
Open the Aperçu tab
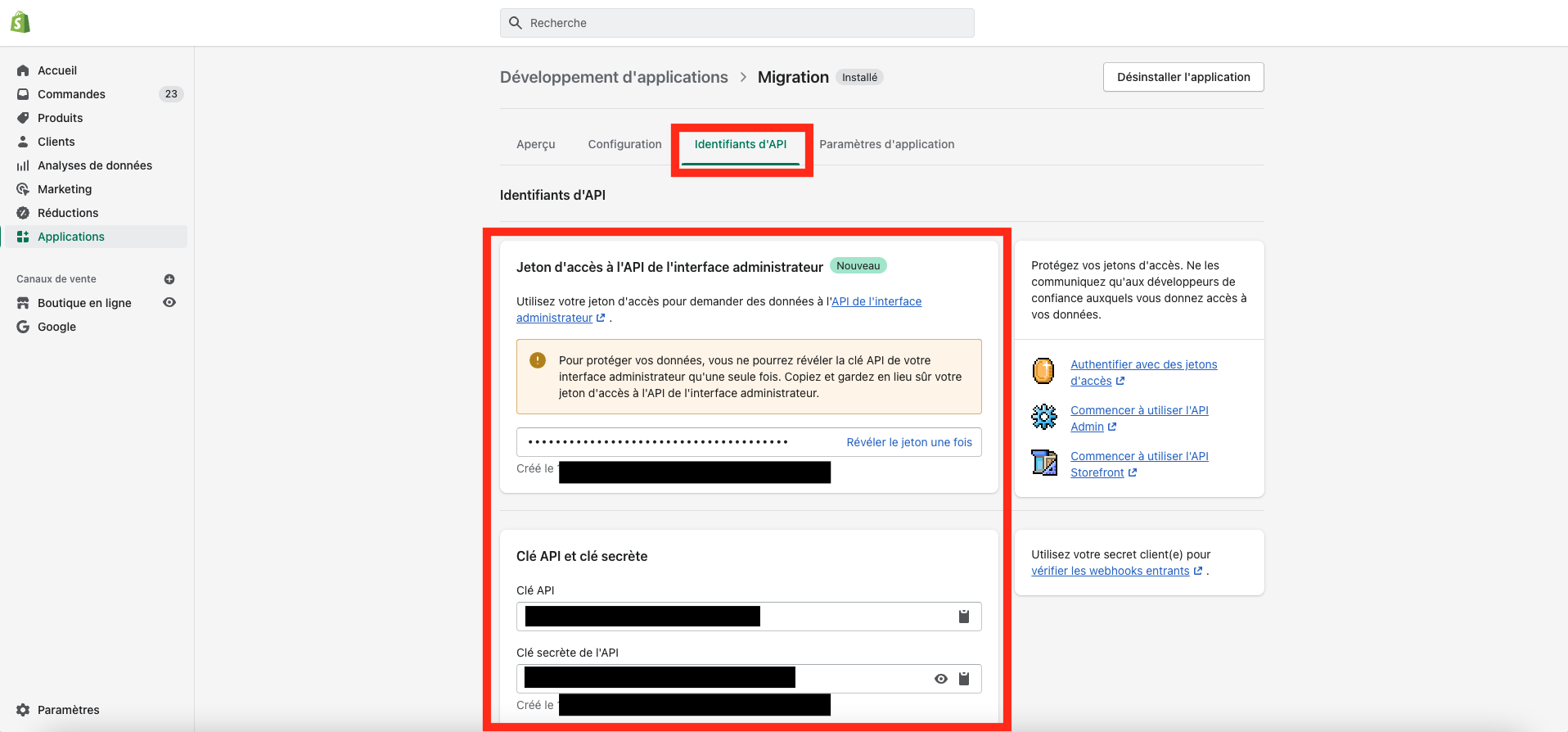click(x=536, y=144)
